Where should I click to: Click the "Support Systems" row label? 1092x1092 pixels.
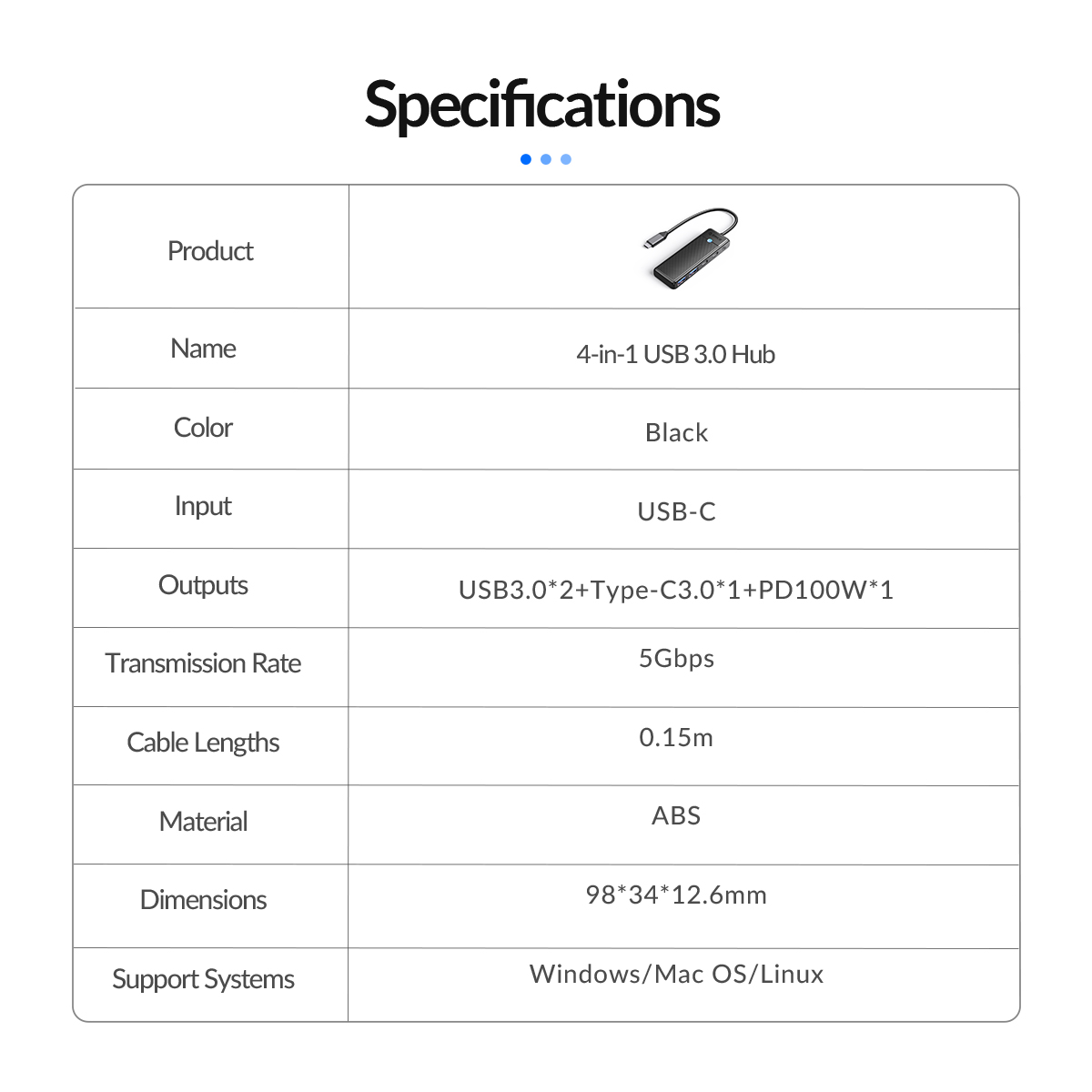coord(203,980)
